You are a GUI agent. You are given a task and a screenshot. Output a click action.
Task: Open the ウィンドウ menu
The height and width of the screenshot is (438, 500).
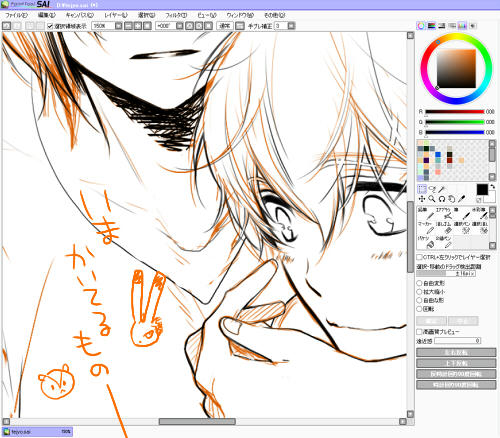tap(240, 15)
